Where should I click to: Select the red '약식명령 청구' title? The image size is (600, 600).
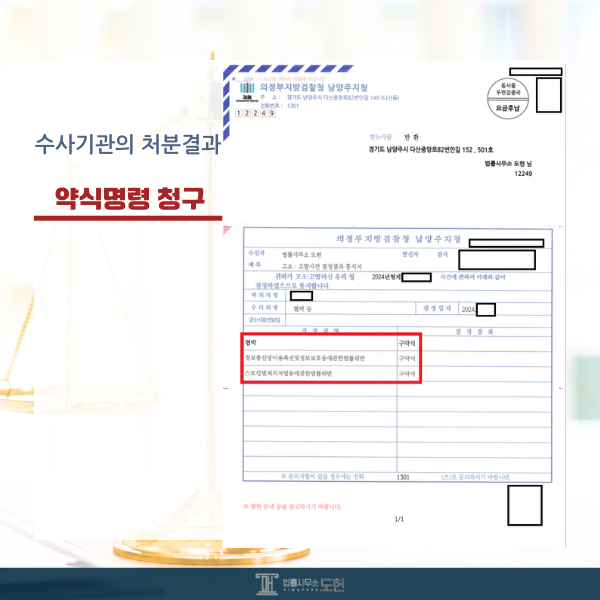[130, 198]
